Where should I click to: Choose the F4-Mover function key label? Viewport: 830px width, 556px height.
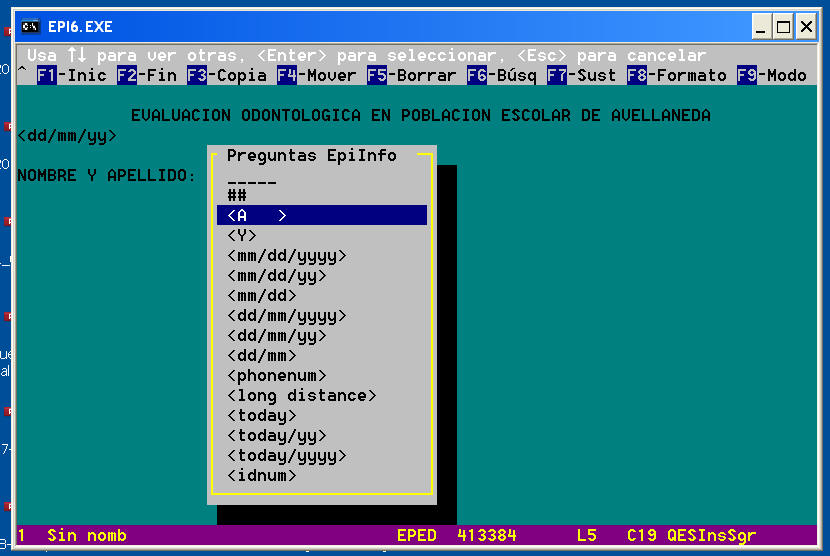[317, 75]
